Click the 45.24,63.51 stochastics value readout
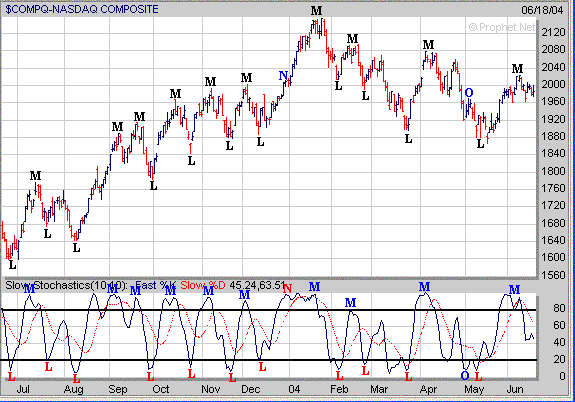 257,285
